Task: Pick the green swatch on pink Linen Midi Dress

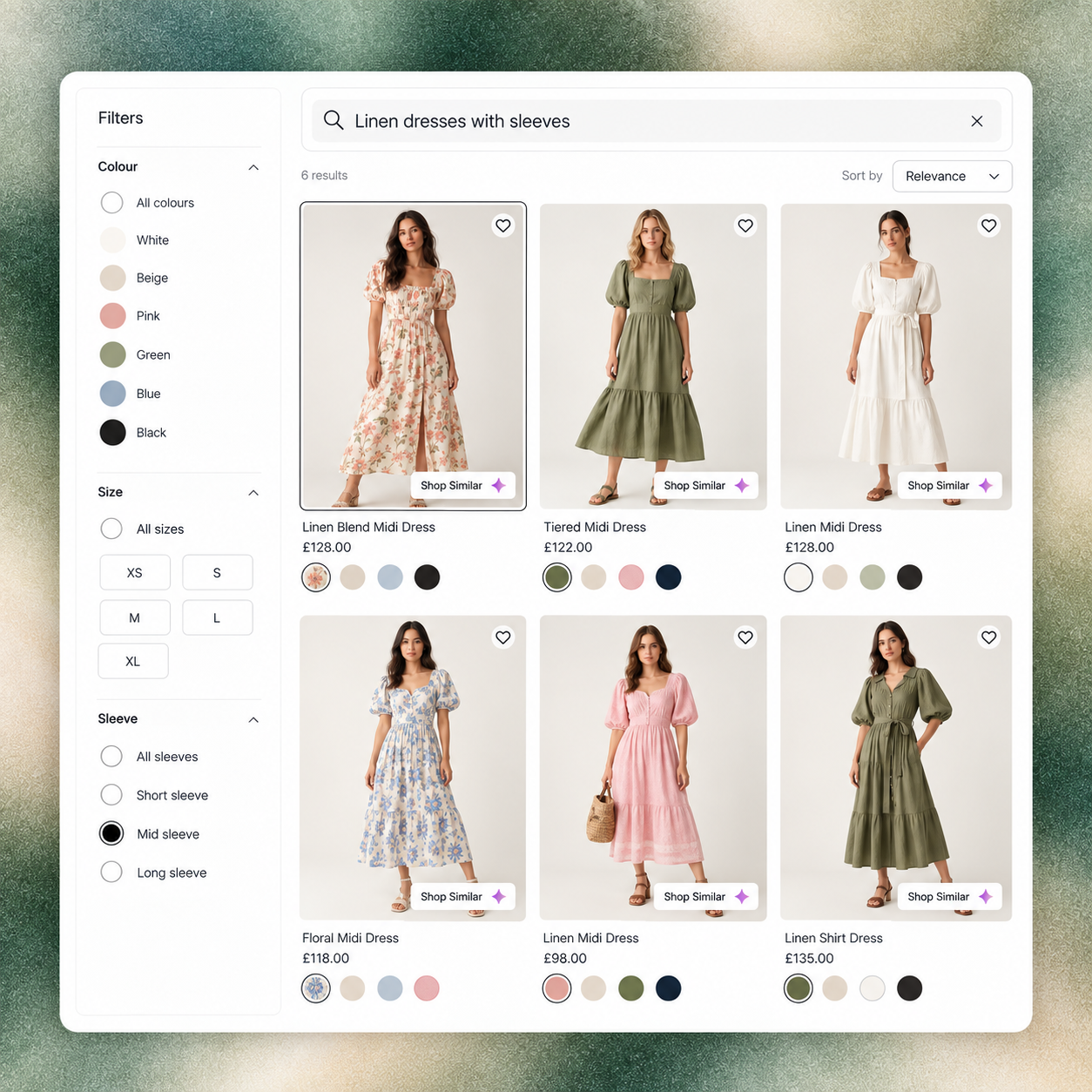Action: pos(631,988)
